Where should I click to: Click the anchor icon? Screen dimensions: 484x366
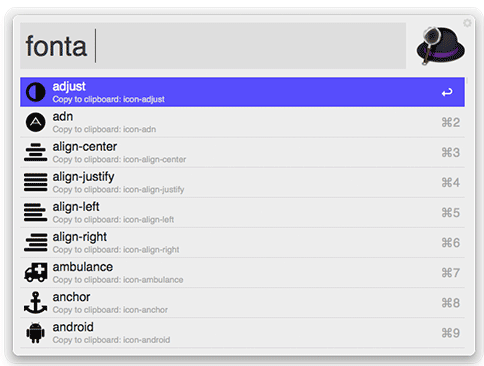(35, 303)
